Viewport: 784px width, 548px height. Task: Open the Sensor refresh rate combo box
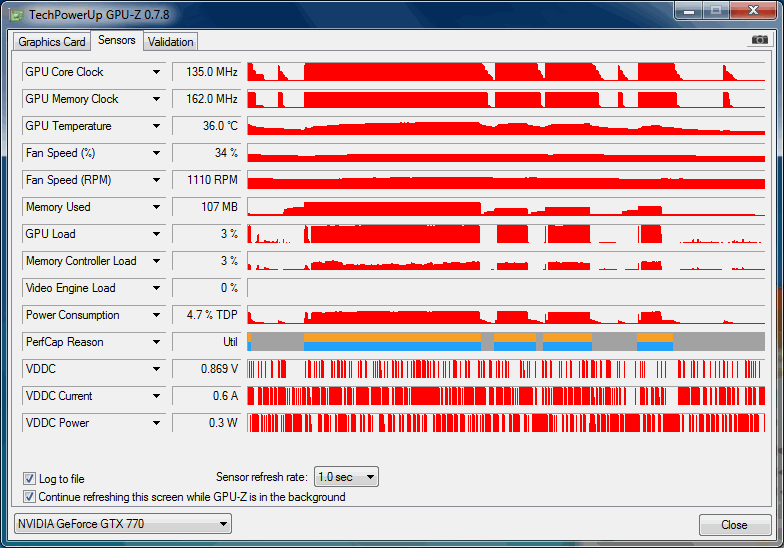[346, 477]
